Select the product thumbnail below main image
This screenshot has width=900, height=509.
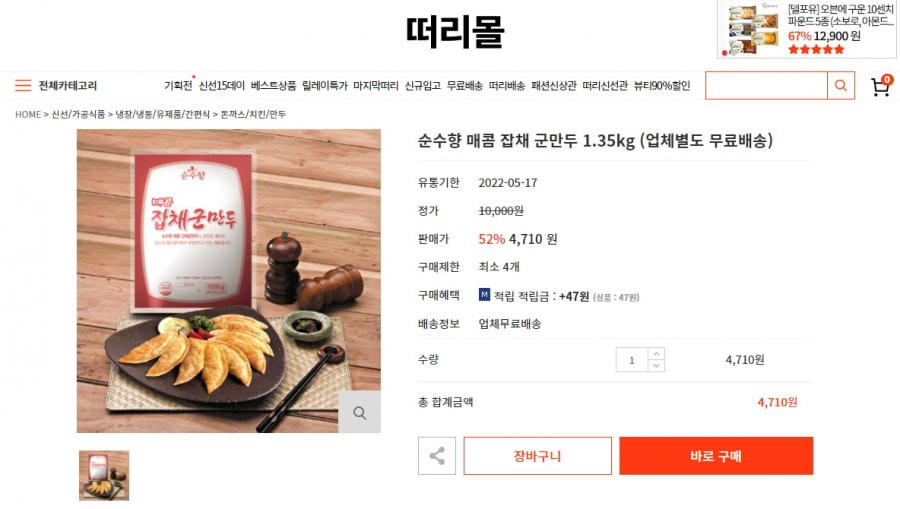point(104,475)
